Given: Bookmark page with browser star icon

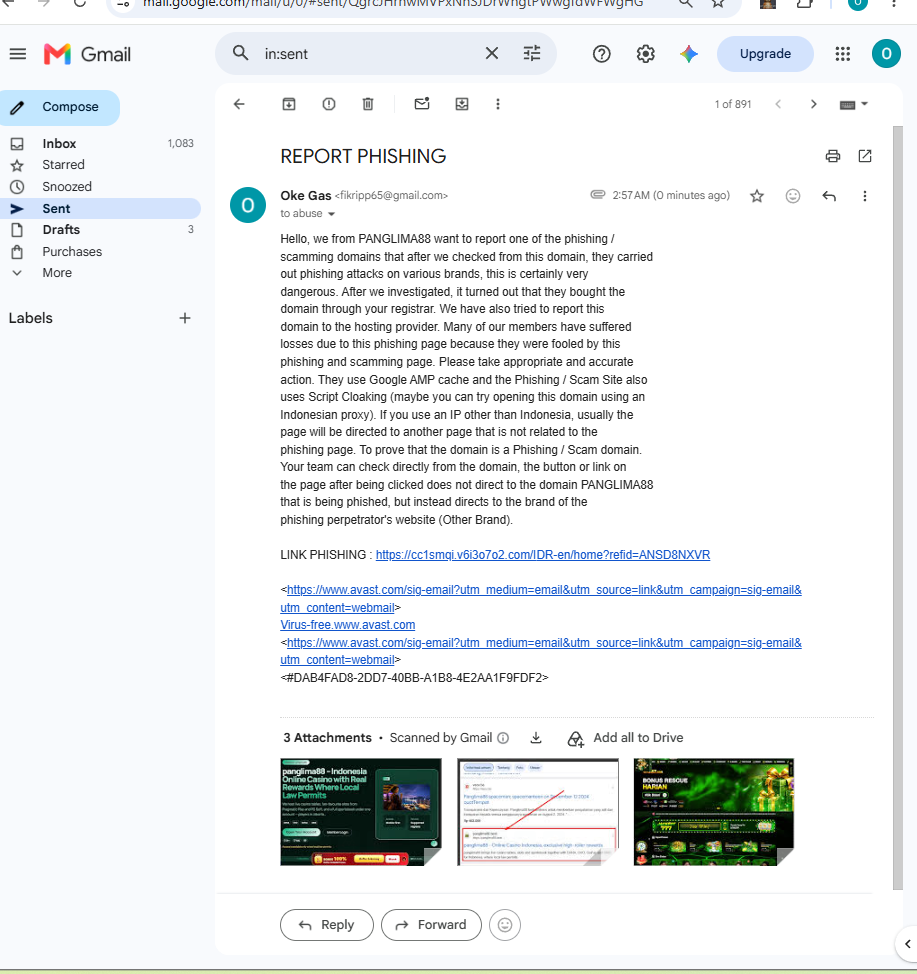Looking at the screenshot, I should click(718, 4).
